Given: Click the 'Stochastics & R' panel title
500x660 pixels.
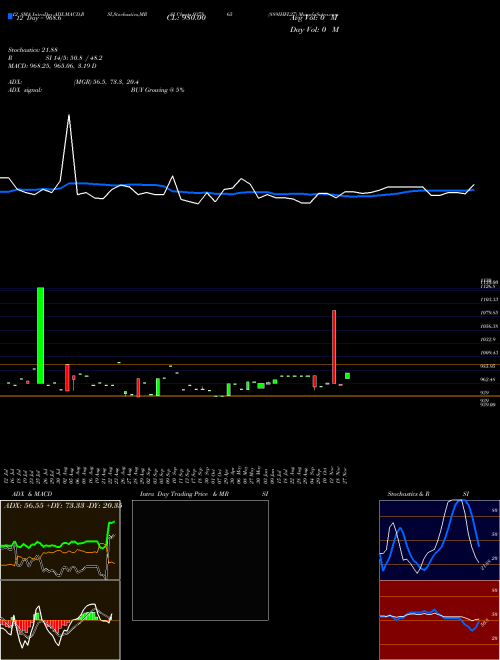Looking at the screenshot, I should (x=409, y=494).
